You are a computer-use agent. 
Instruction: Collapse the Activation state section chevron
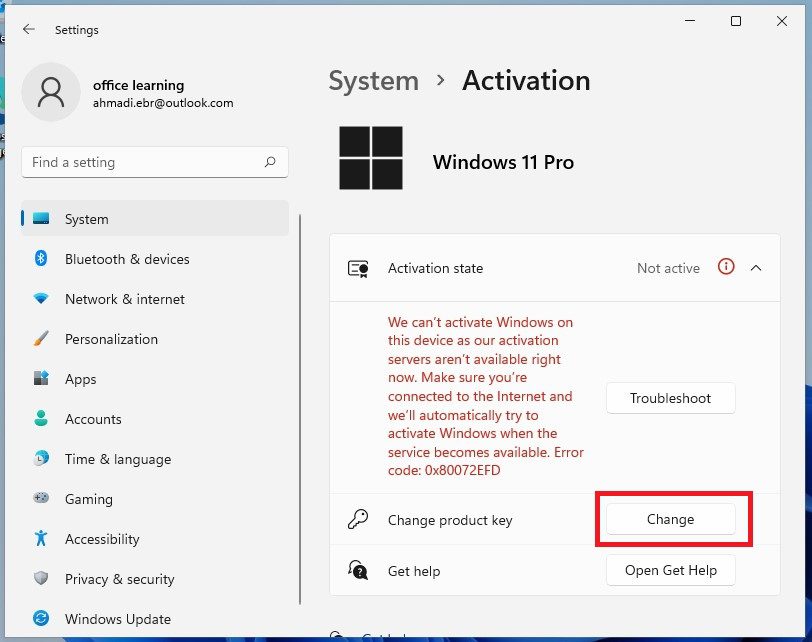pyautogui.click(x=756, y=268)
